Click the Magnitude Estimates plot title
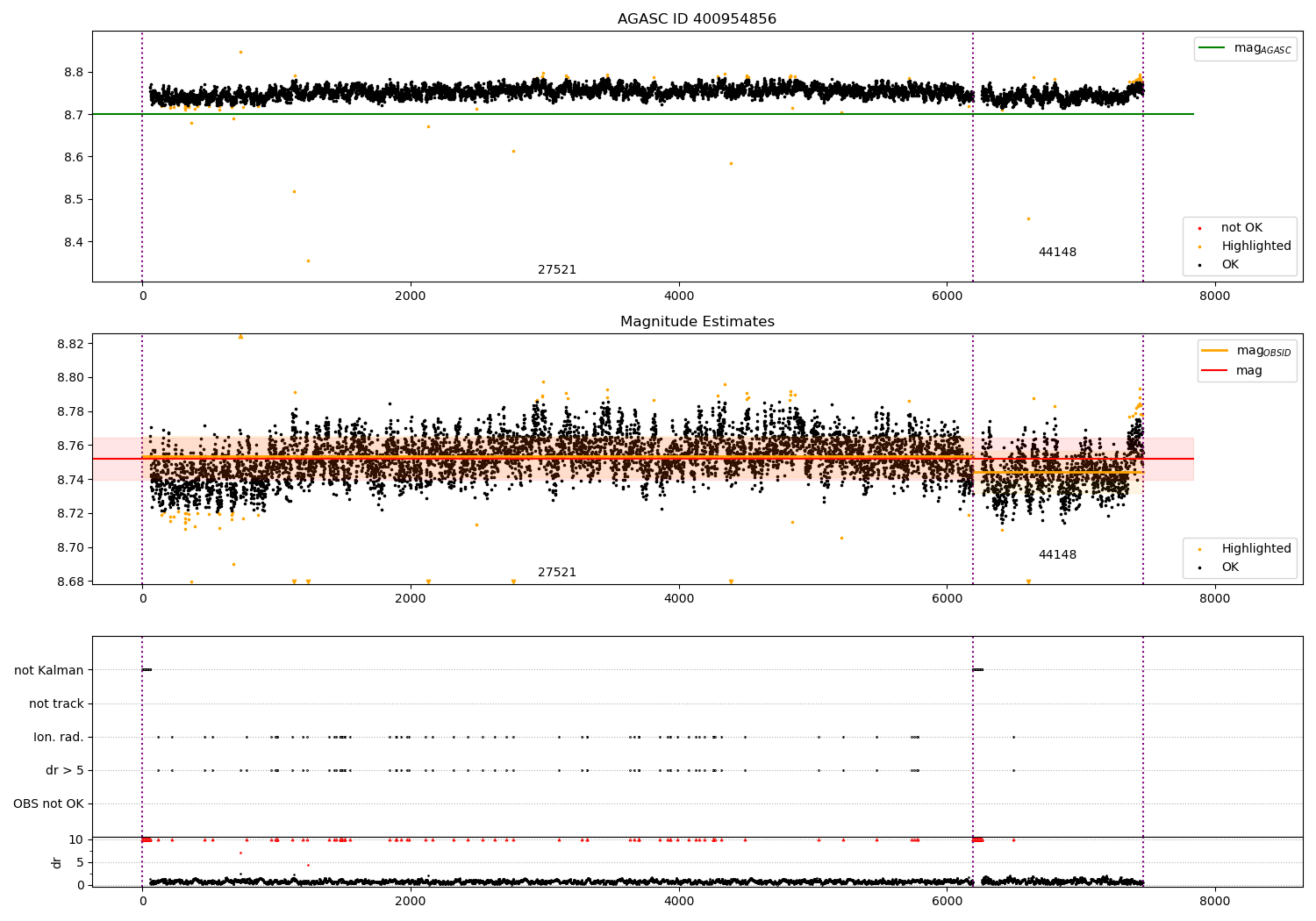Image resolution: width=1316 pixels, height=921 pixels. [x=697, y=322]
